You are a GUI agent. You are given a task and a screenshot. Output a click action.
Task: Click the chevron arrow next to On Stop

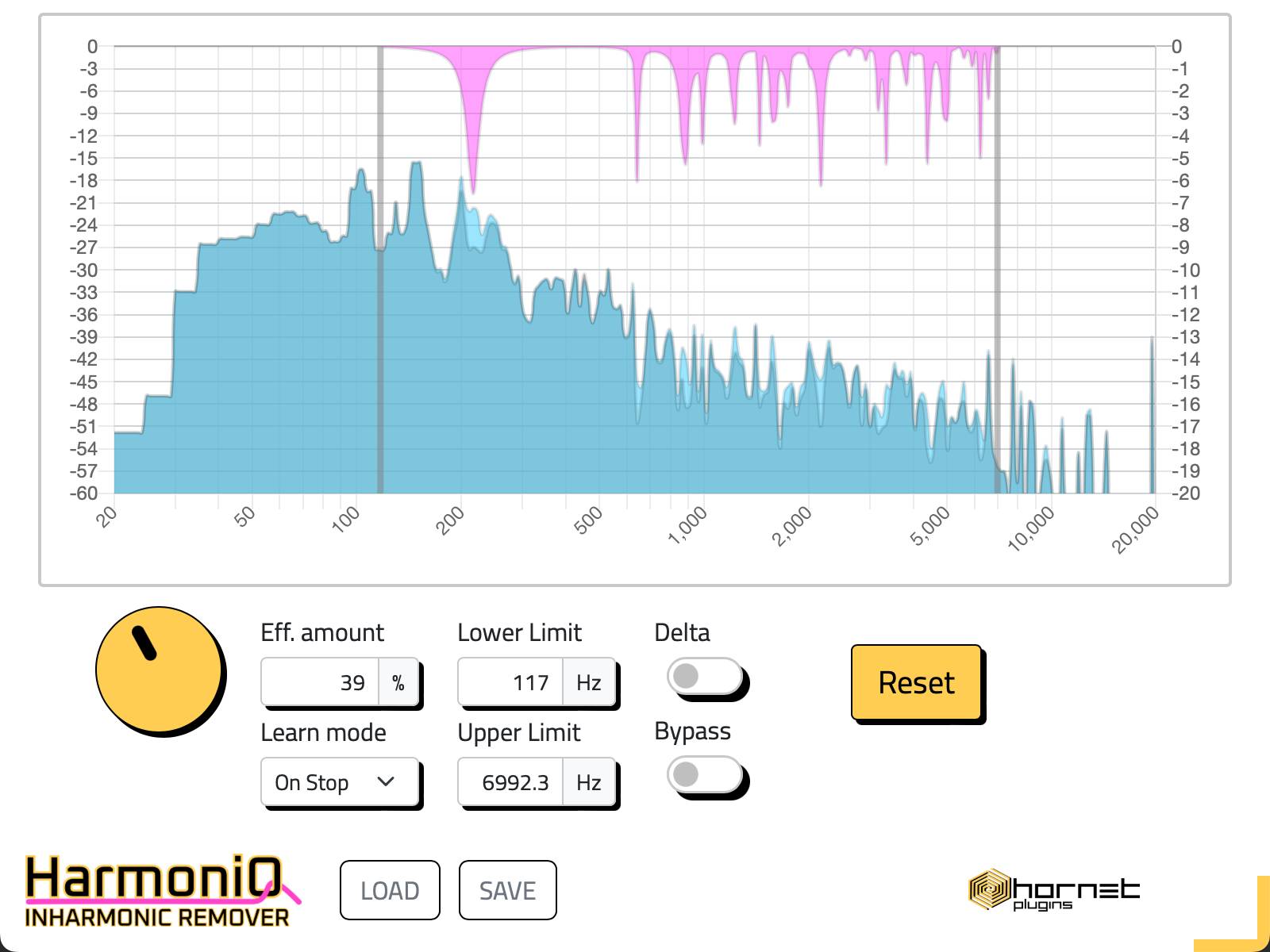pyautogui.click(x=387, y=782)
